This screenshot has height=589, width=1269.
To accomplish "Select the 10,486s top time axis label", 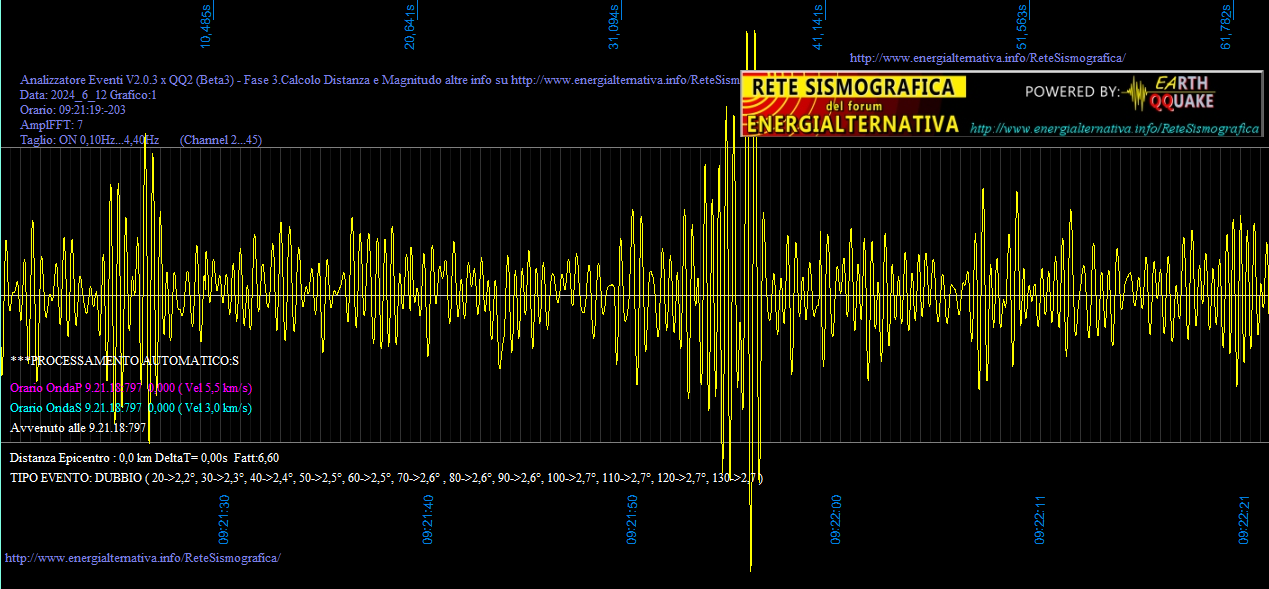I will (206, 27).
